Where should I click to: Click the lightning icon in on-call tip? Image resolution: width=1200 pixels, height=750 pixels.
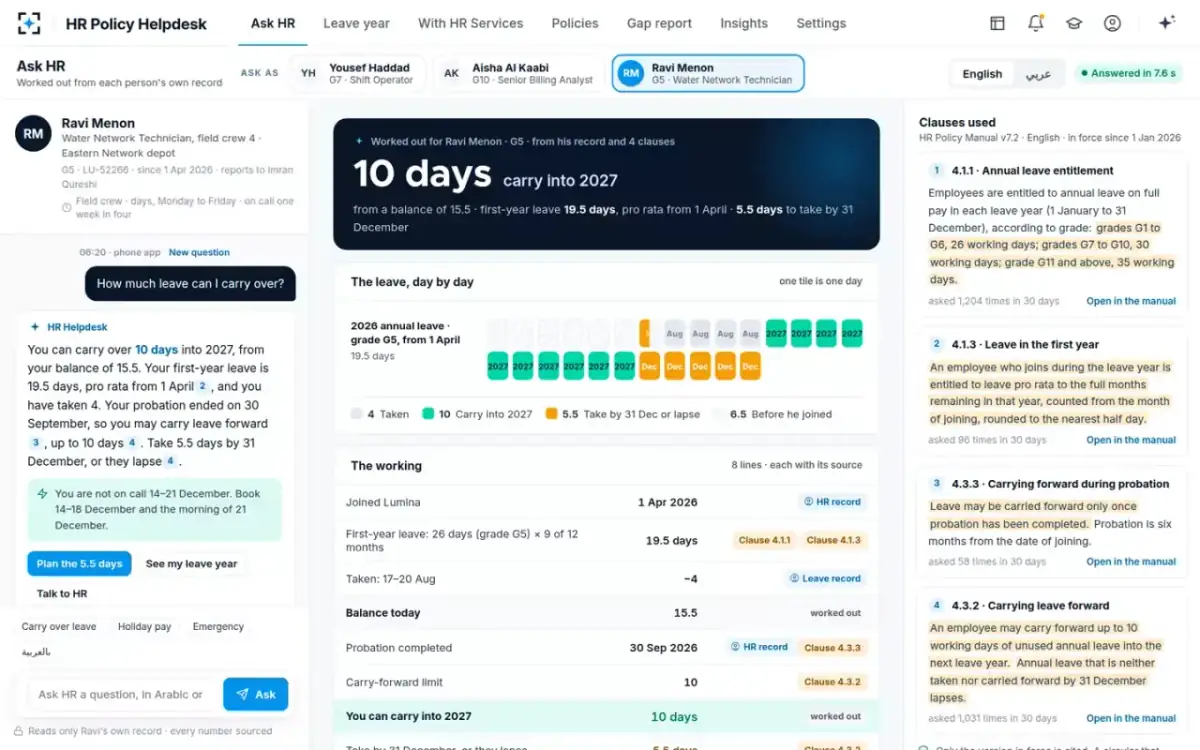[x=42, y=494]
